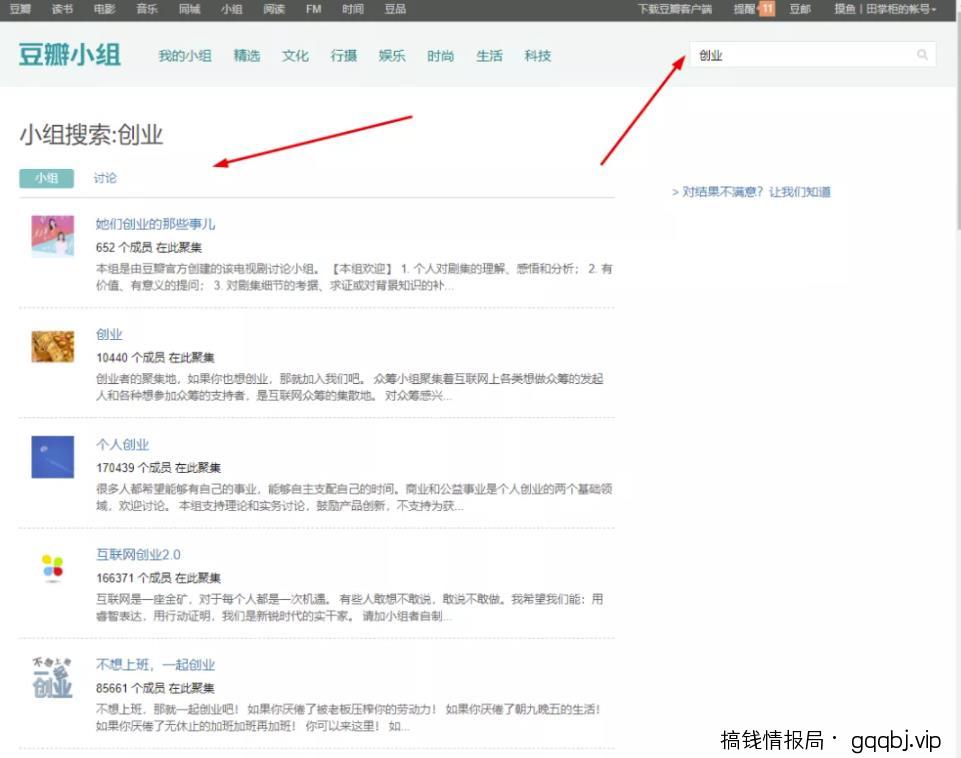
Task: Click the 创业 group avatar image
Action: (51, 347)
